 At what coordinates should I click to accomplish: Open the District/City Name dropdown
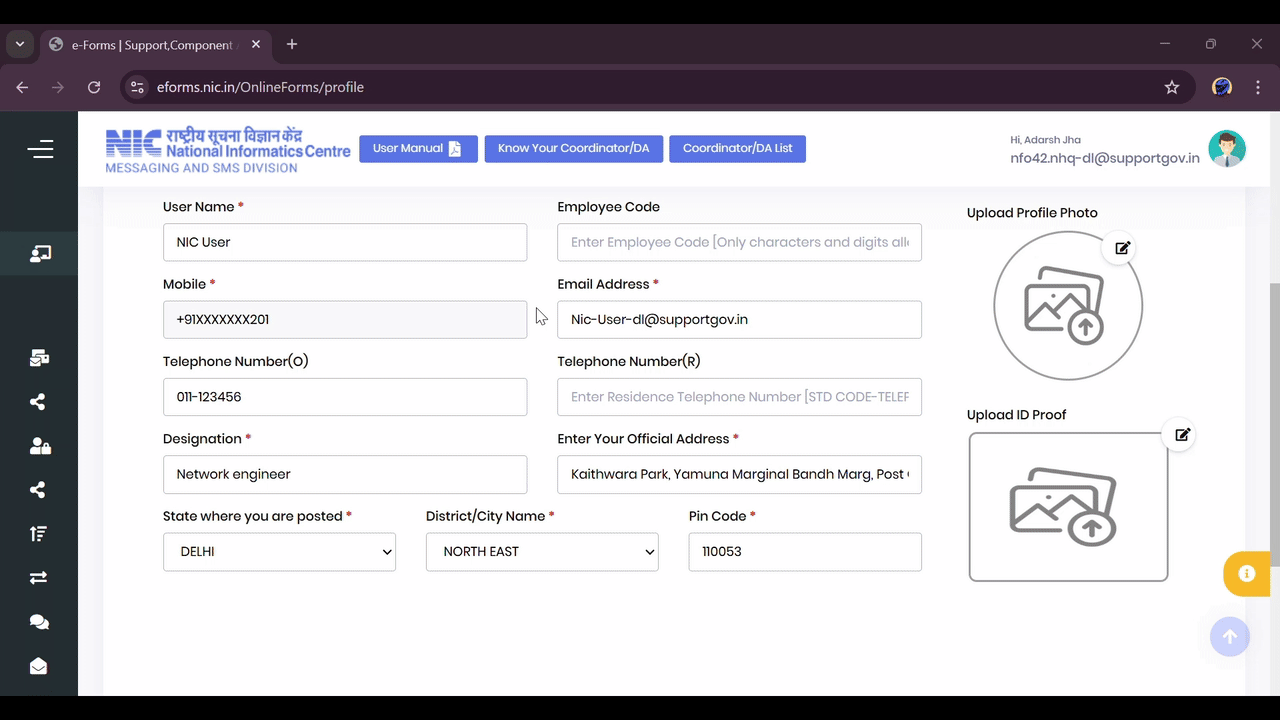(x=542, y=551)
